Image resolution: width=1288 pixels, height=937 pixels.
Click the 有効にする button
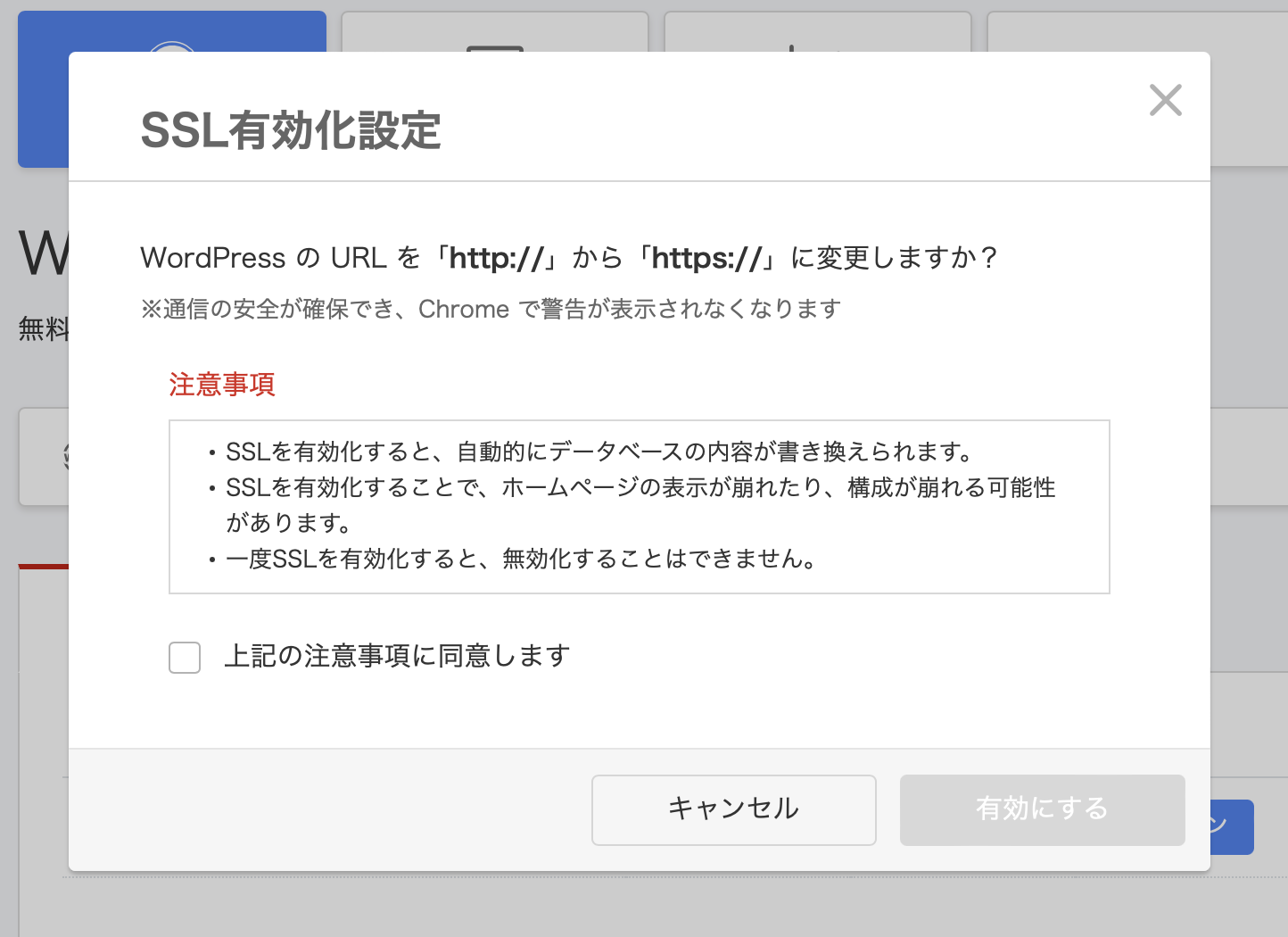coord(1043,809)
